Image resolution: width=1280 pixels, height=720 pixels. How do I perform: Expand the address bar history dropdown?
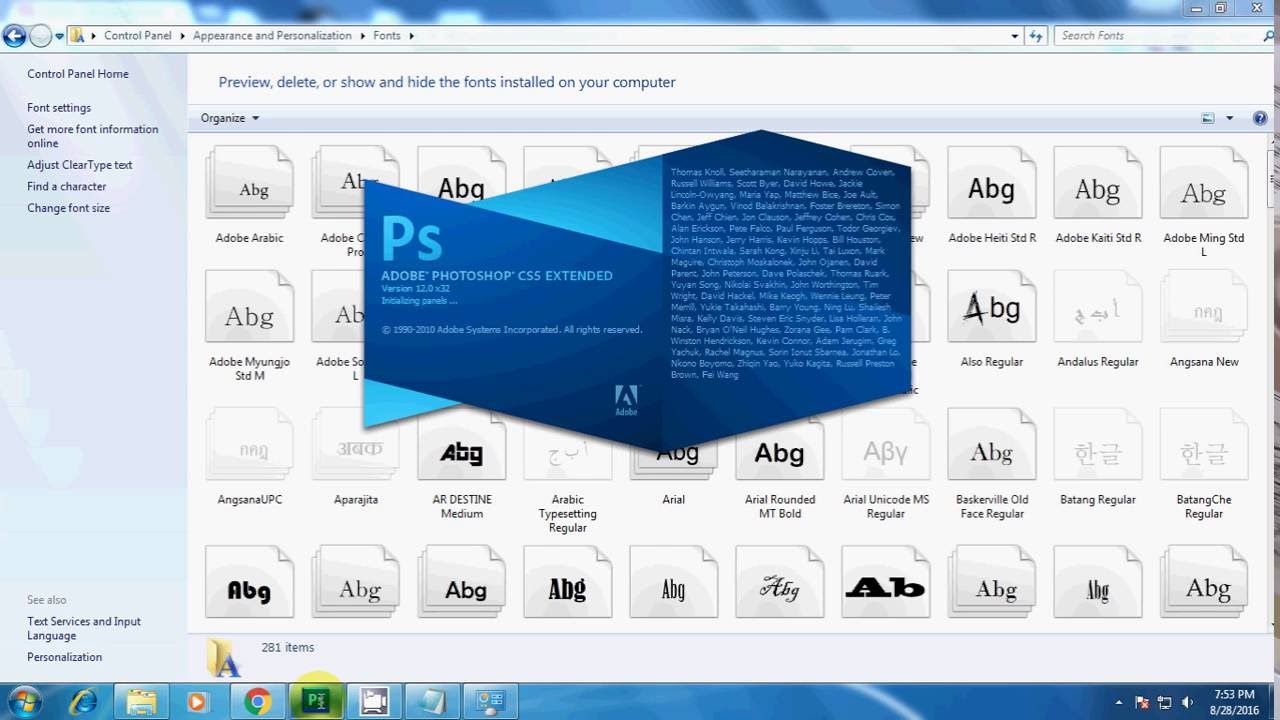click(x=1015, y=35)
